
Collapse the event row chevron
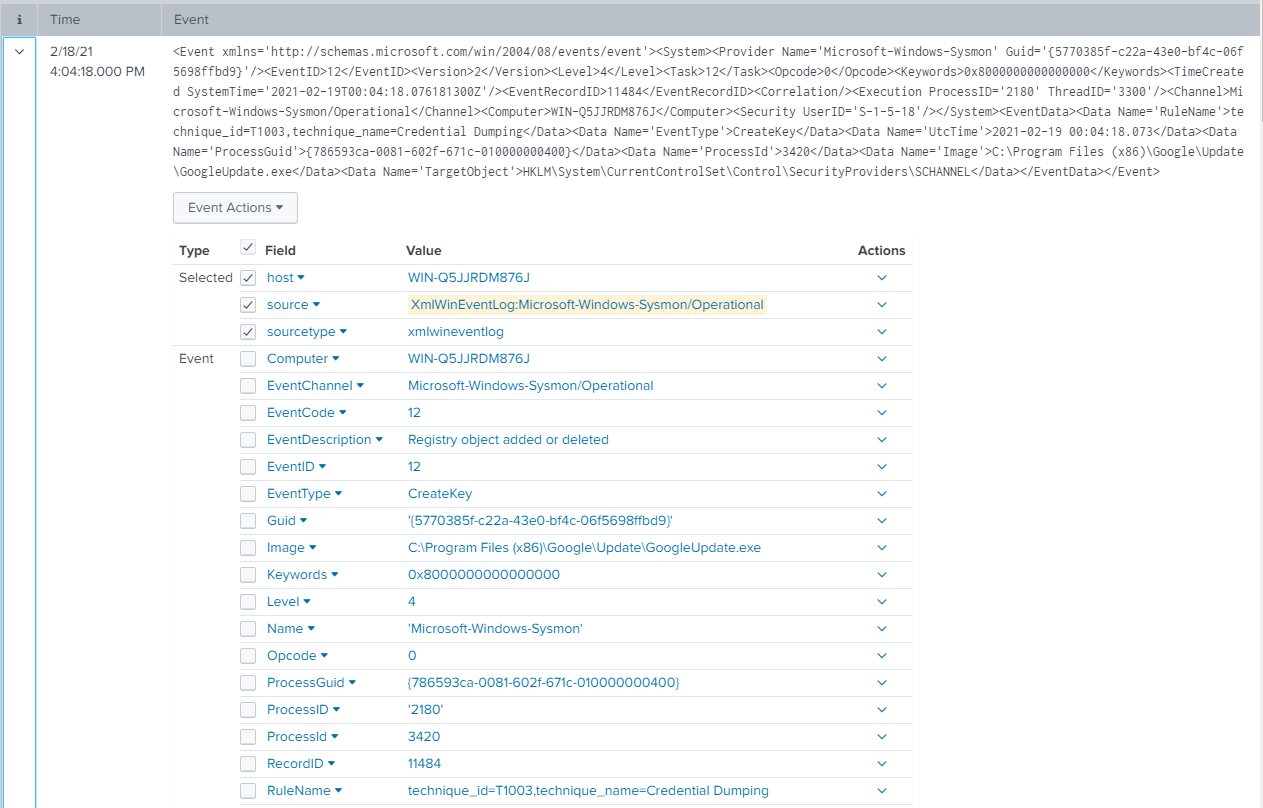[19, 53]
